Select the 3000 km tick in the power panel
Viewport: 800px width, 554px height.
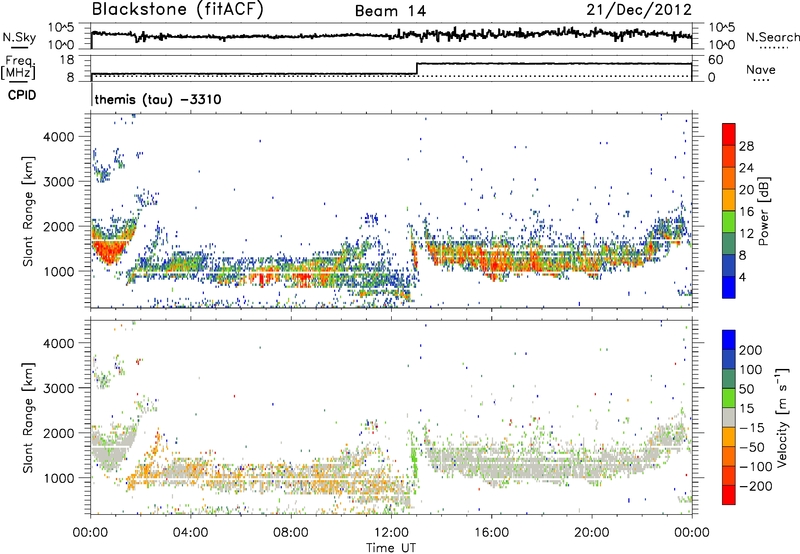coord(59,182)
